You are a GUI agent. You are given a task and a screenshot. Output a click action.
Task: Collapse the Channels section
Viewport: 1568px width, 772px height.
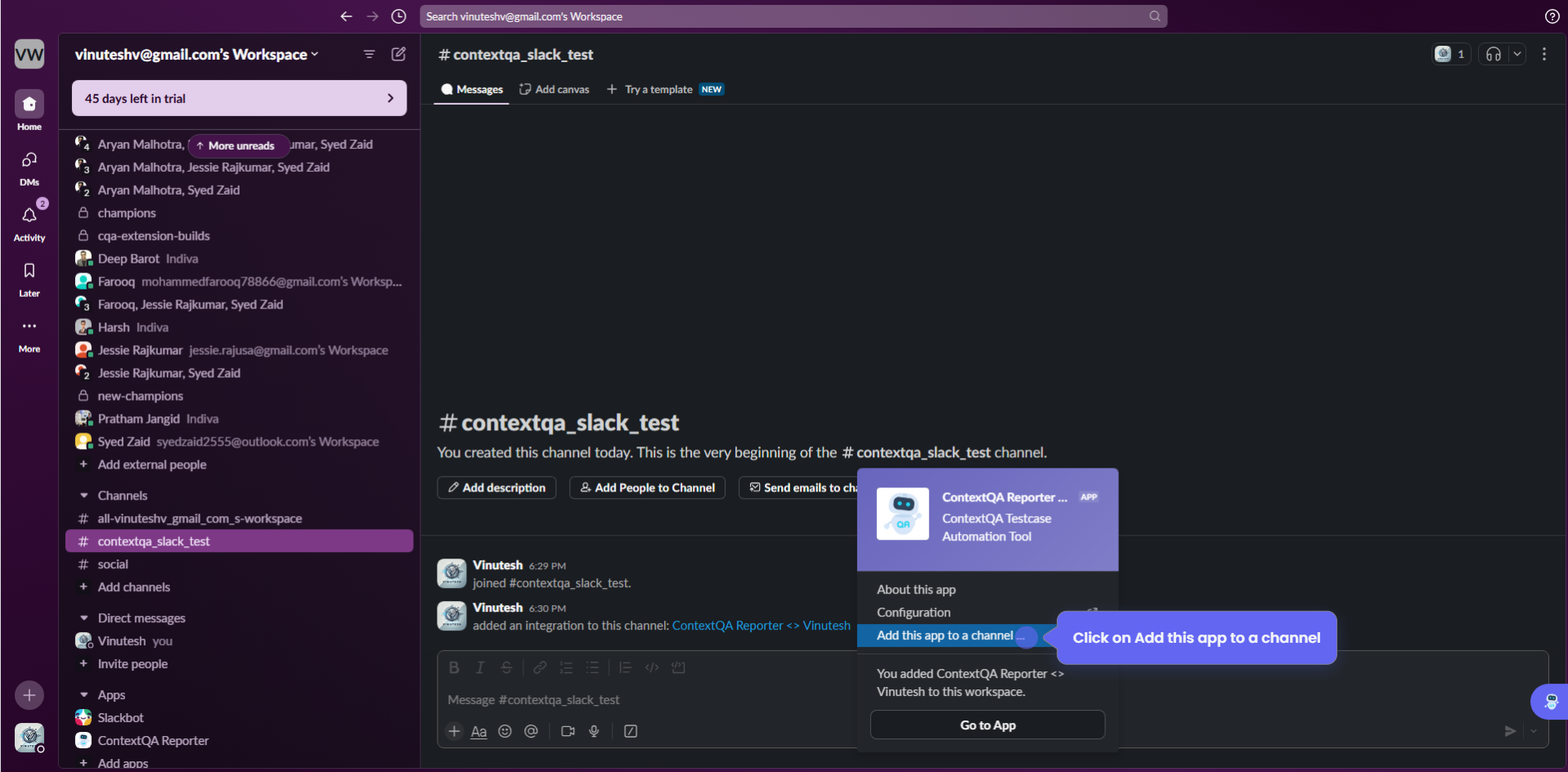coord(83,496)
